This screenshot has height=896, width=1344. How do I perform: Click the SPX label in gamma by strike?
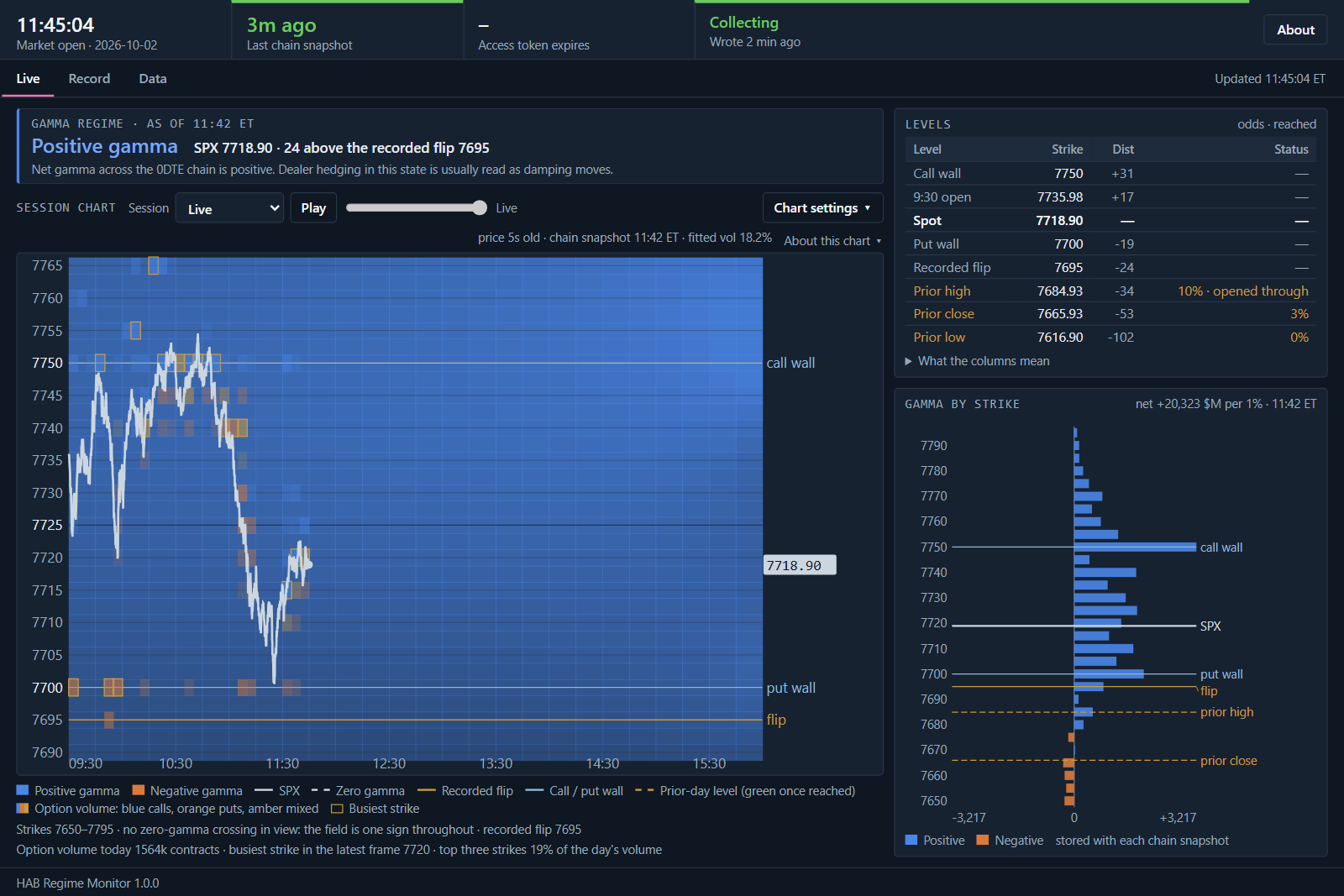[x=1210, y=626]
